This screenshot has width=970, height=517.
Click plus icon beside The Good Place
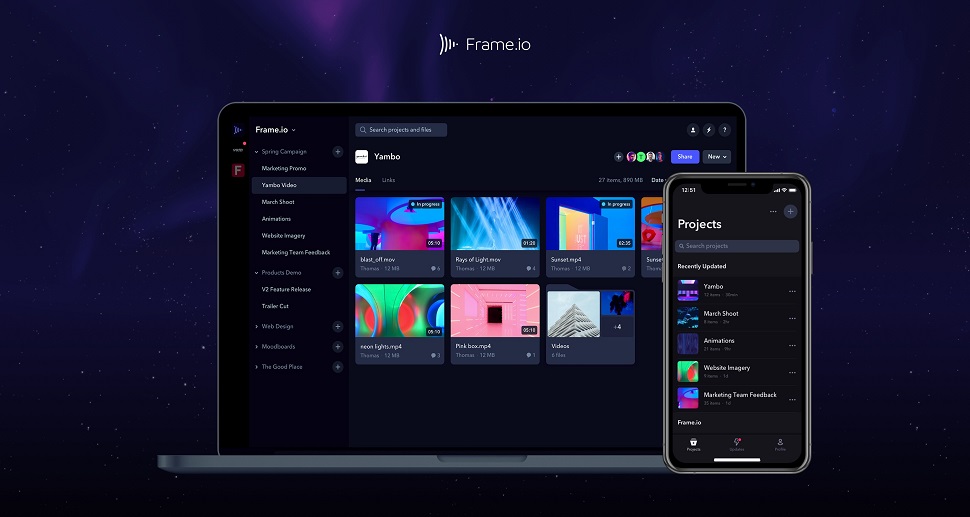tap(338, 367)
